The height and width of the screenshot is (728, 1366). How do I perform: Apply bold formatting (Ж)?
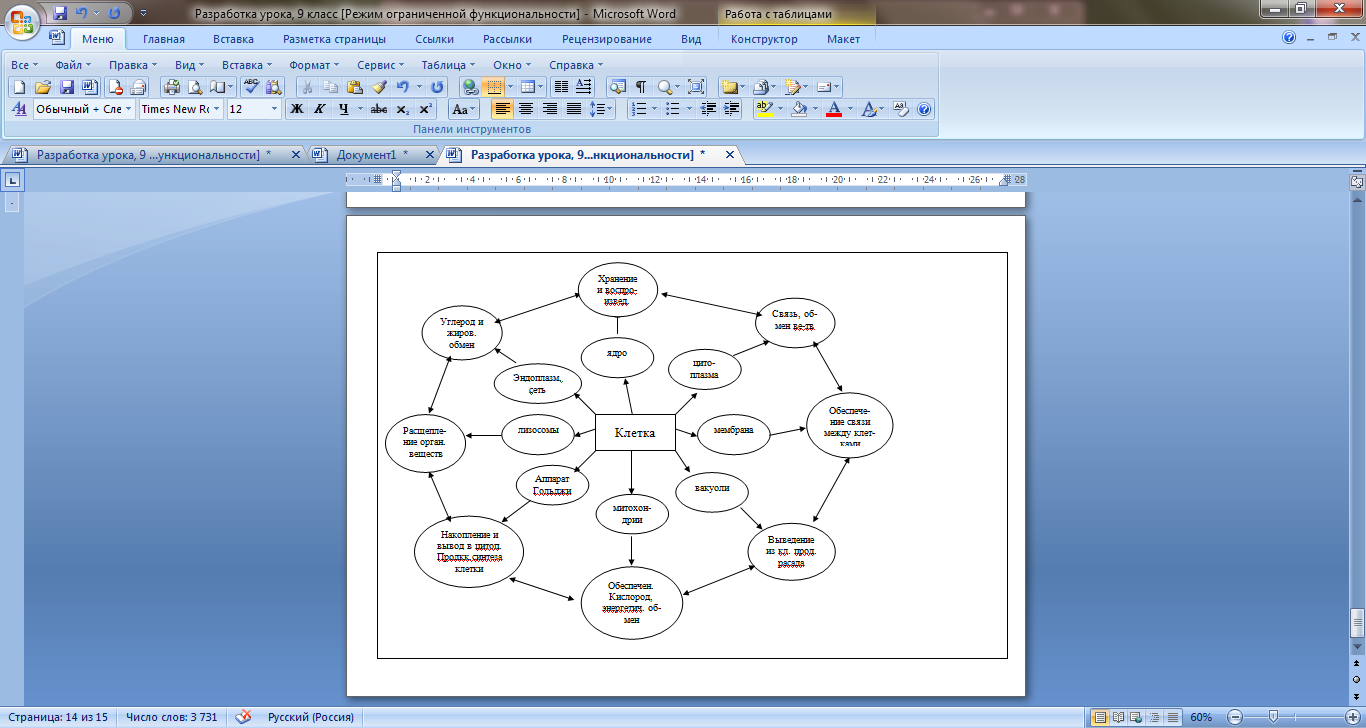coord(297,109)
